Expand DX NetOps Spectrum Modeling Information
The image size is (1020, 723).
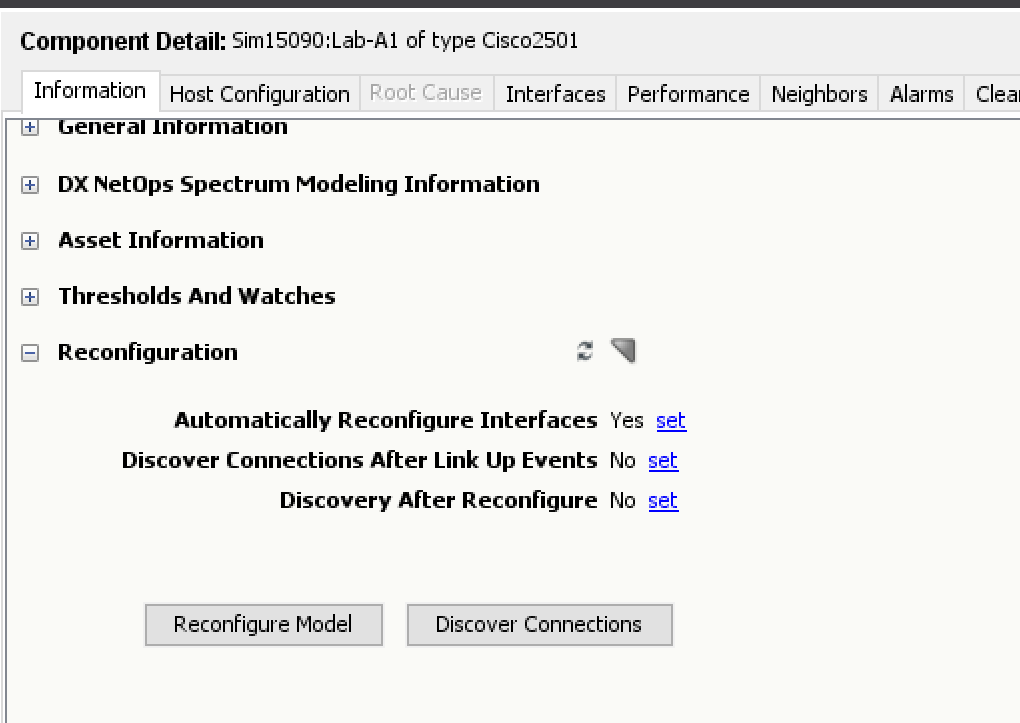coord(30,185)
